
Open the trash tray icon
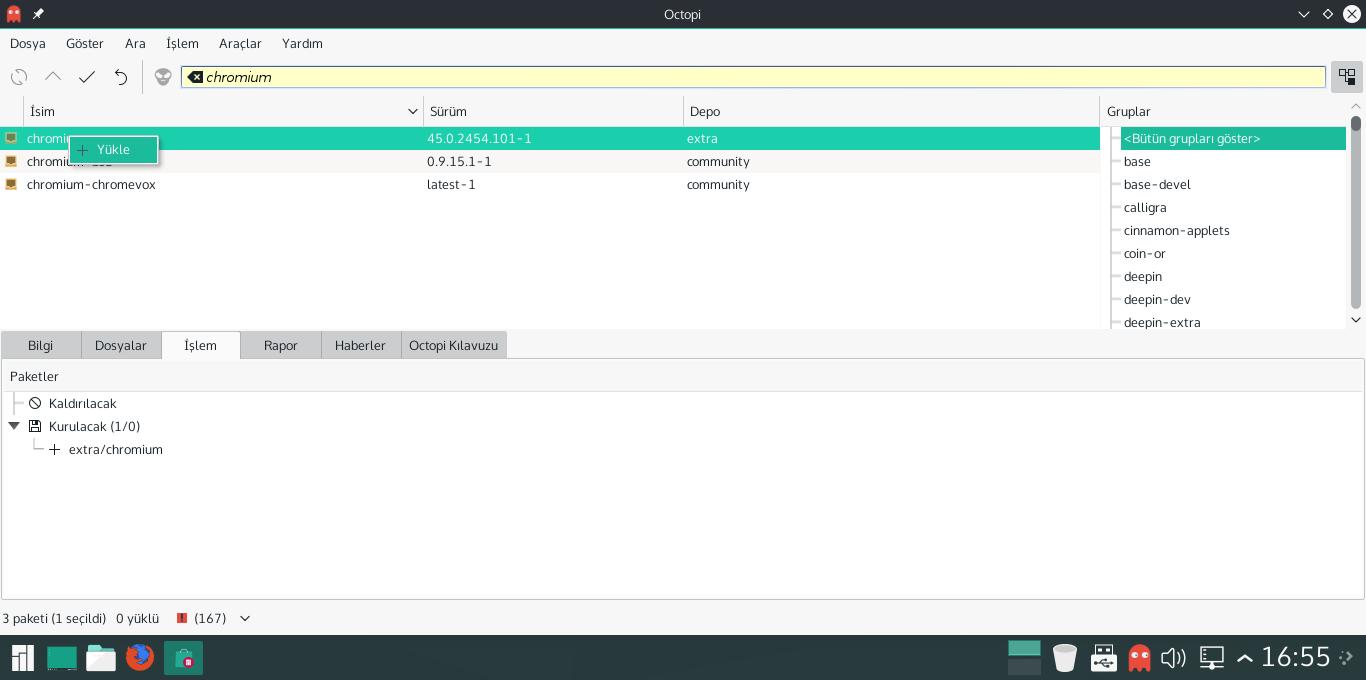pos(1065,657)
